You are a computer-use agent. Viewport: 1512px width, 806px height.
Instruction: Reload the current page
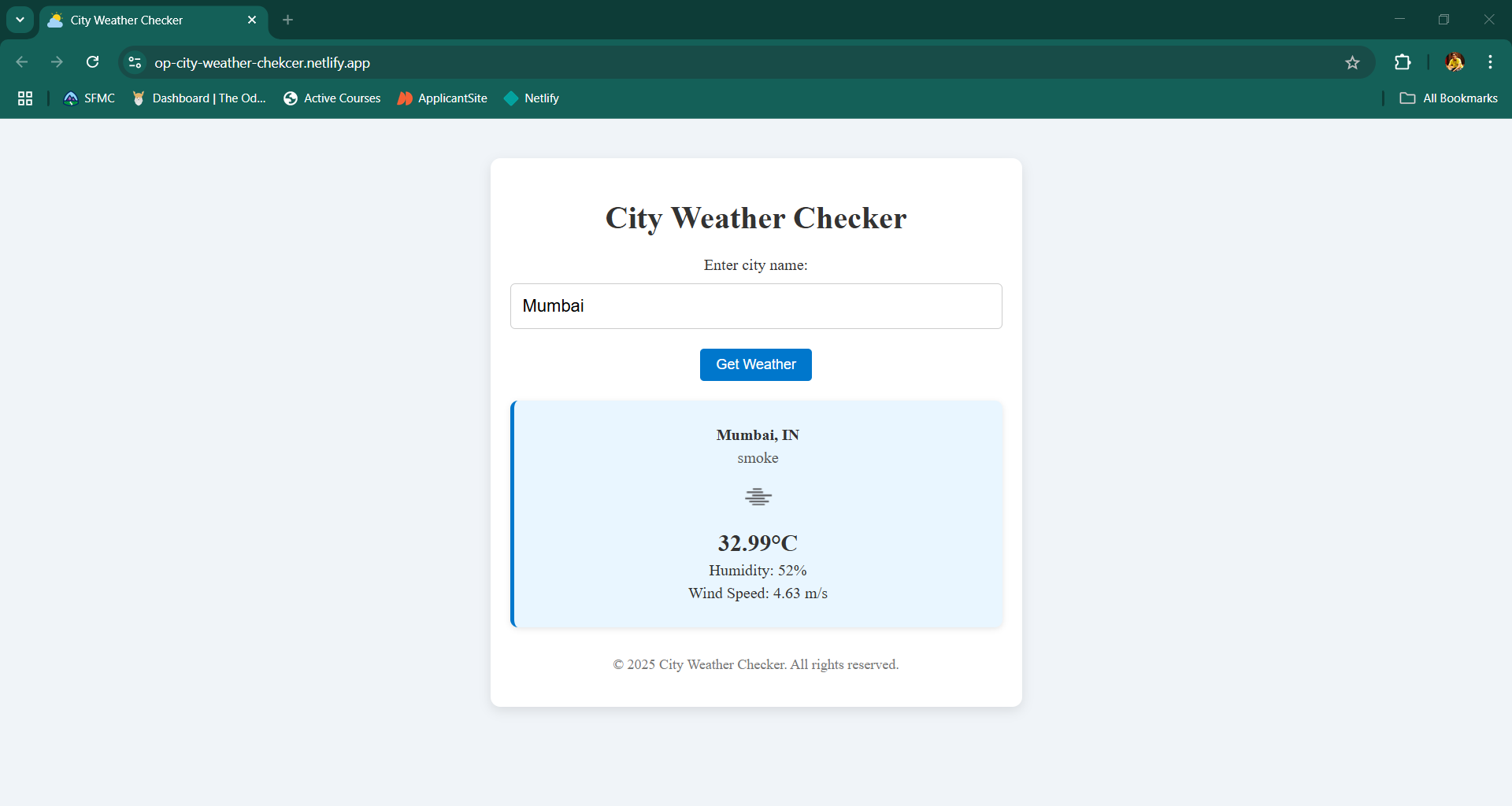pyautogui.click(x=92, y=62)
